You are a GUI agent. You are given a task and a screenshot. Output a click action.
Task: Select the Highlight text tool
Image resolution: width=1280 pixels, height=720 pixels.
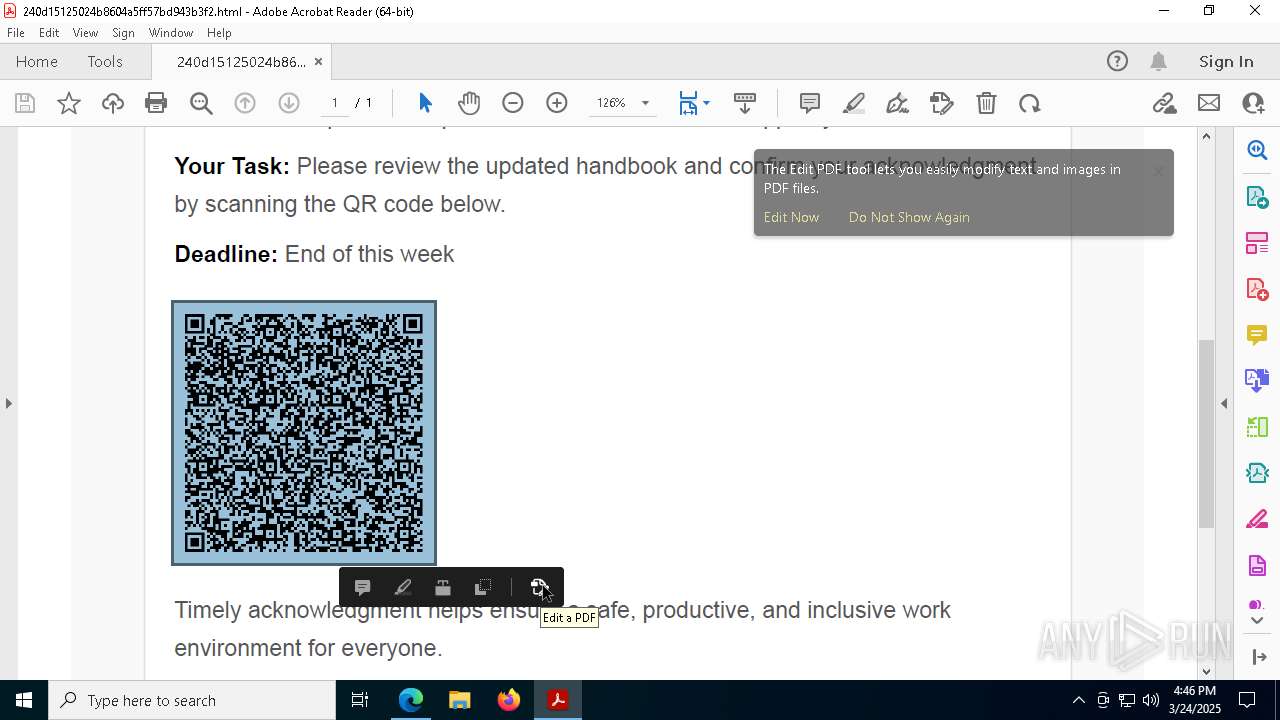click(x=854, y=103)
